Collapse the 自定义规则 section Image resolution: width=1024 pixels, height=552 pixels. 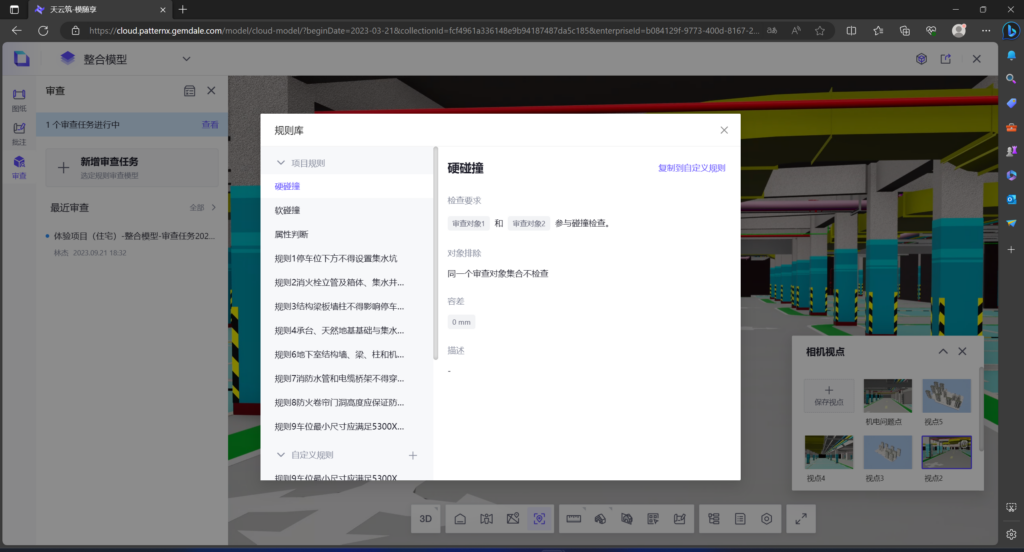click(281, 456)
